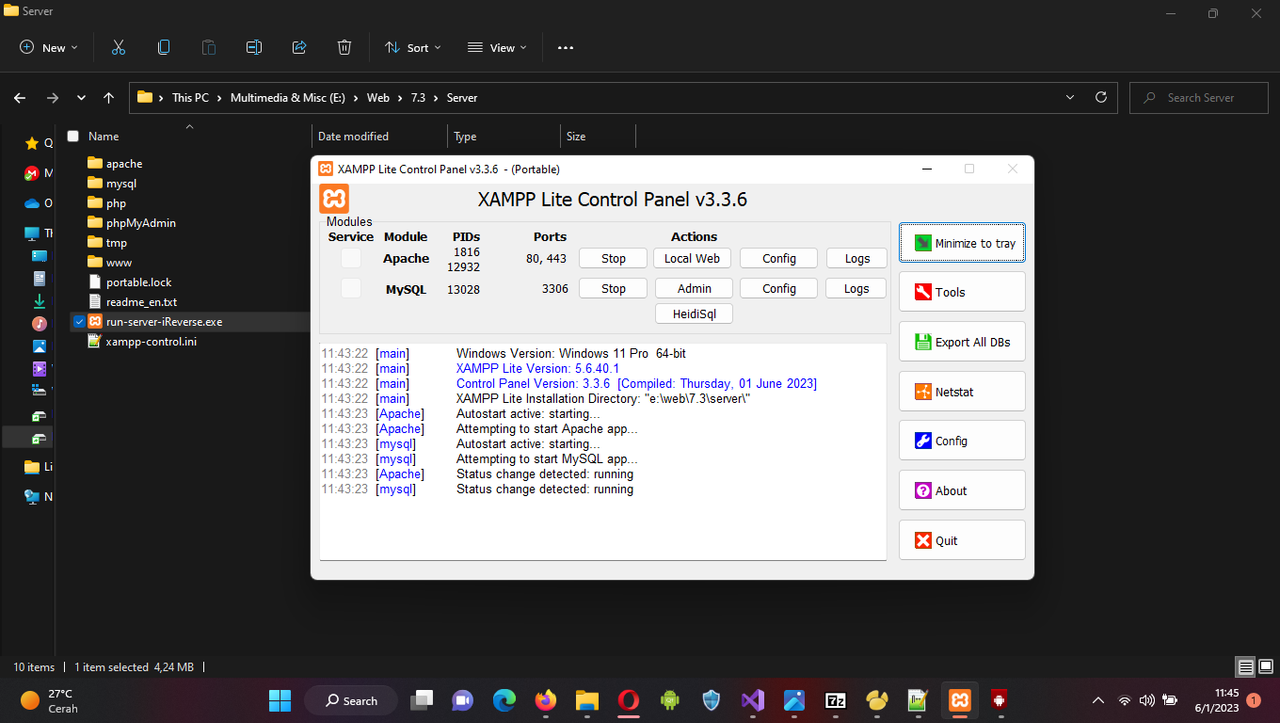Select the Delete icon in Explorer toolbar

[344, 47]
